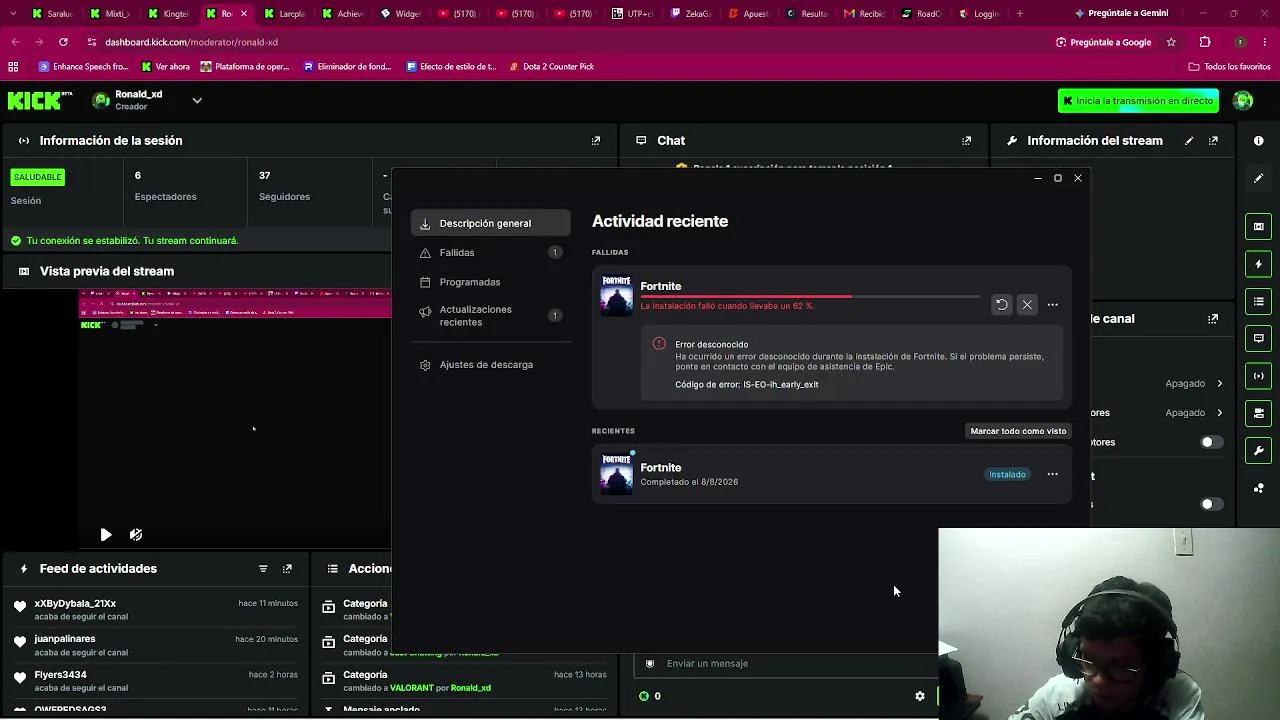1280x720 pixels.
Task: Open the Enhance Speech bookmark
Action: [83, 67]
